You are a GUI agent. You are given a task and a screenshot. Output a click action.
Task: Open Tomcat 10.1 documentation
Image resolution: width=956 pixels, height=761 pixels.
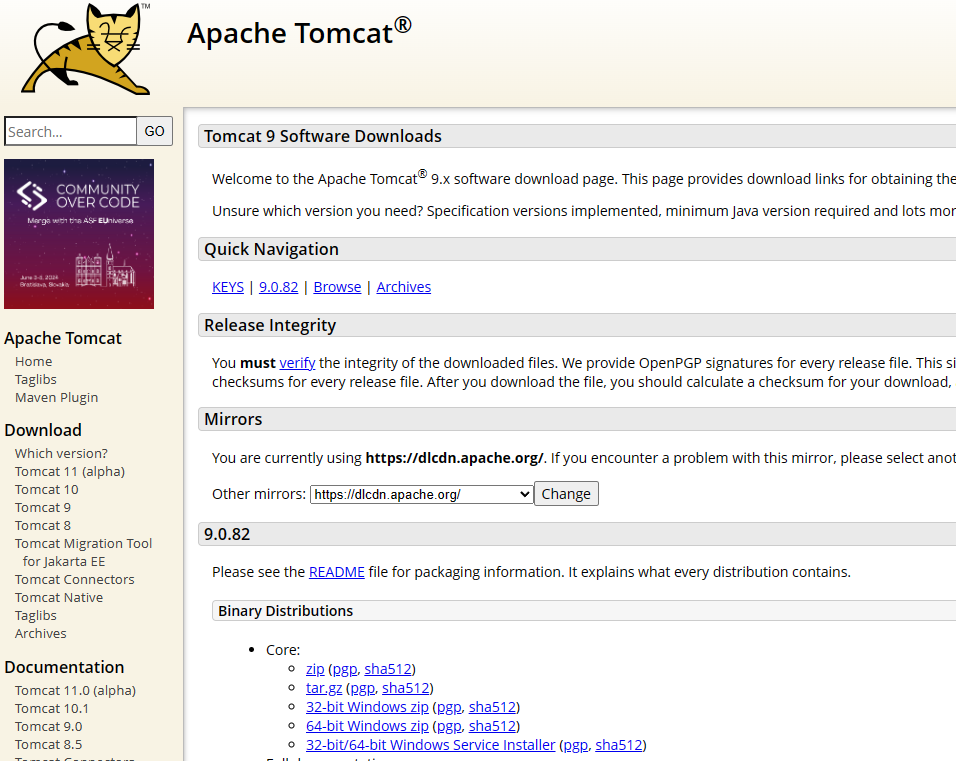[51, 709]
